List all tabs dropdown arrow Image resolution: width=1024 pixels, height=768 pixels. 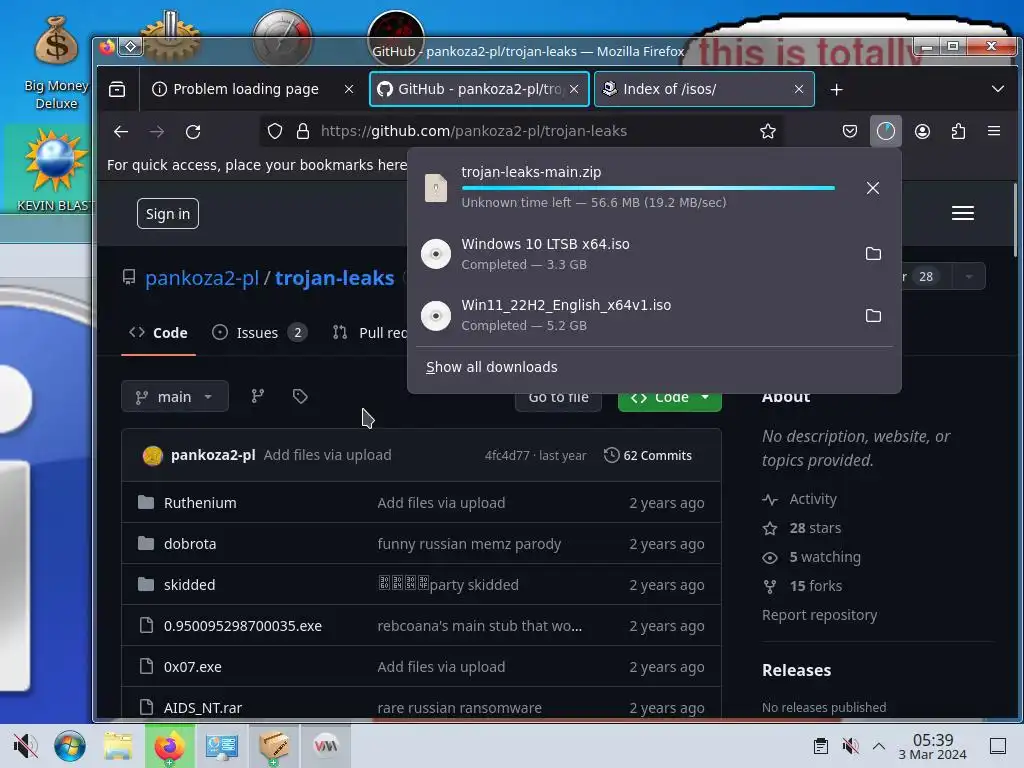coord(998,89)
